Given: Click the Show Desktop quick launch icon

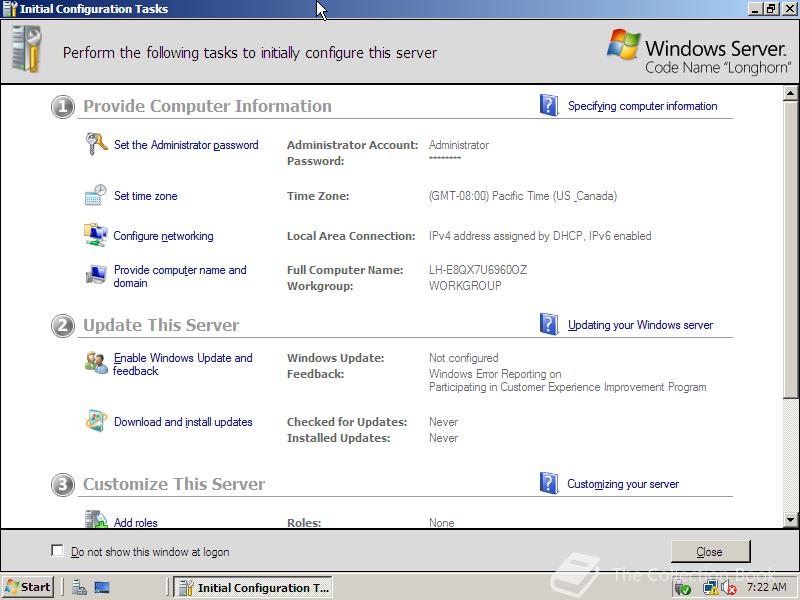Looking at the screenshot, I should click(x=102, y=587).
